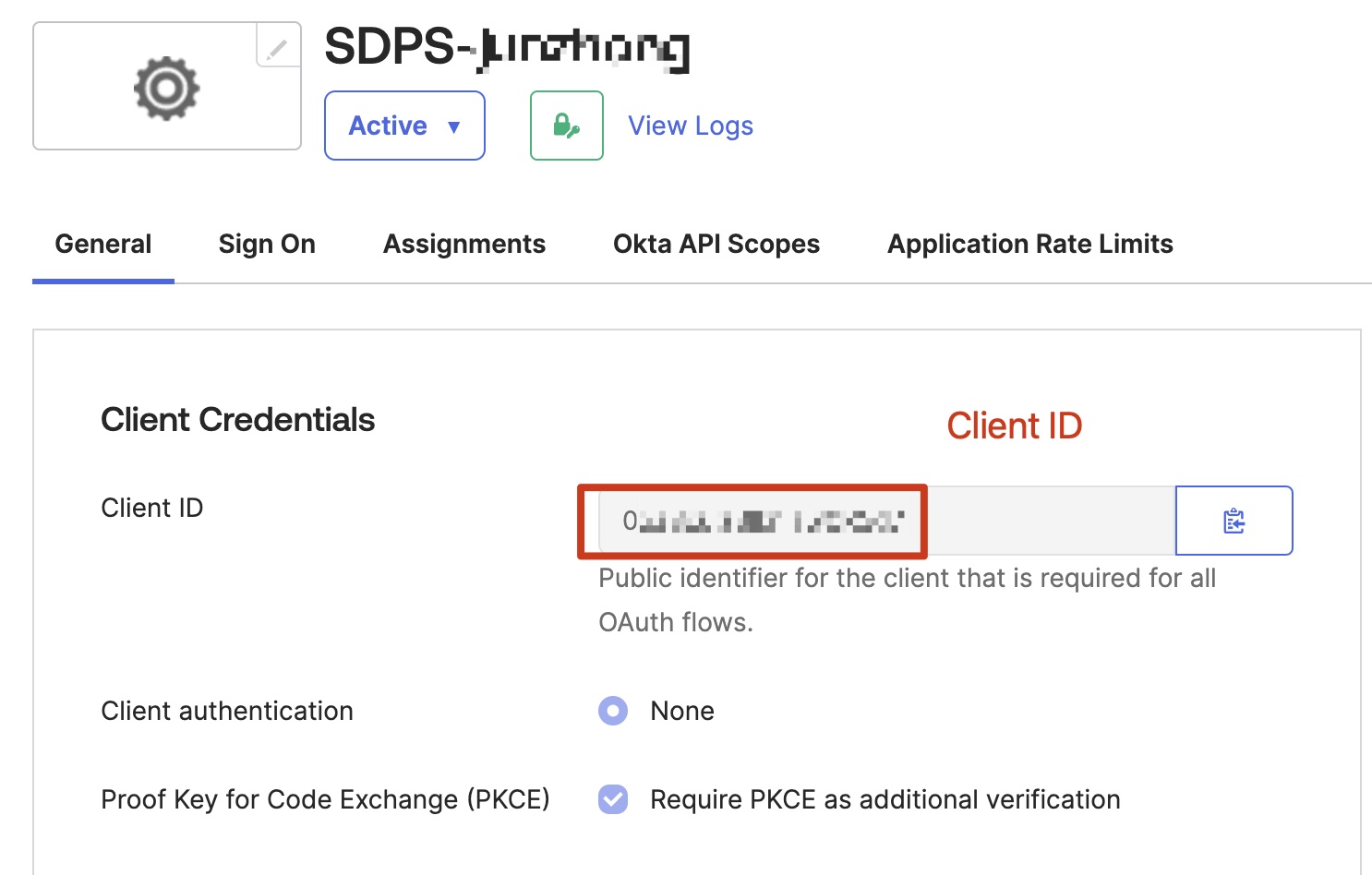
Task: Select the clipboard icon beside Client ID field
Action: click(x=1234, y=521)
